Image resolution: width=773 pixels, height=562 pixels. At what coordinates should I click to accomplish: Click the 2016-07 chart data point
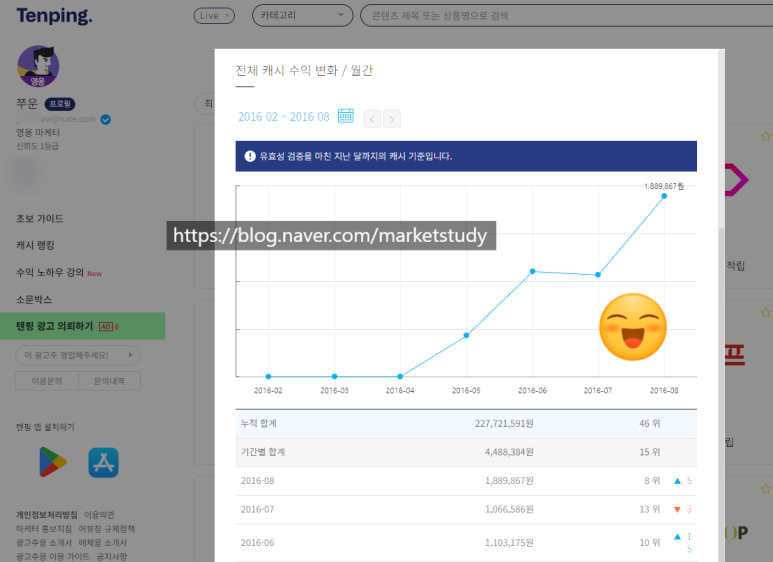coord(598,275)
